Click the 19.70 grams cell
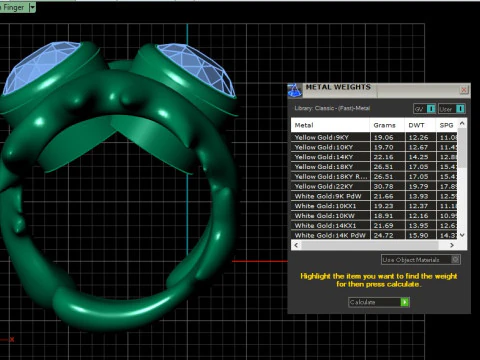480x360 pixels. coord(388,147)
